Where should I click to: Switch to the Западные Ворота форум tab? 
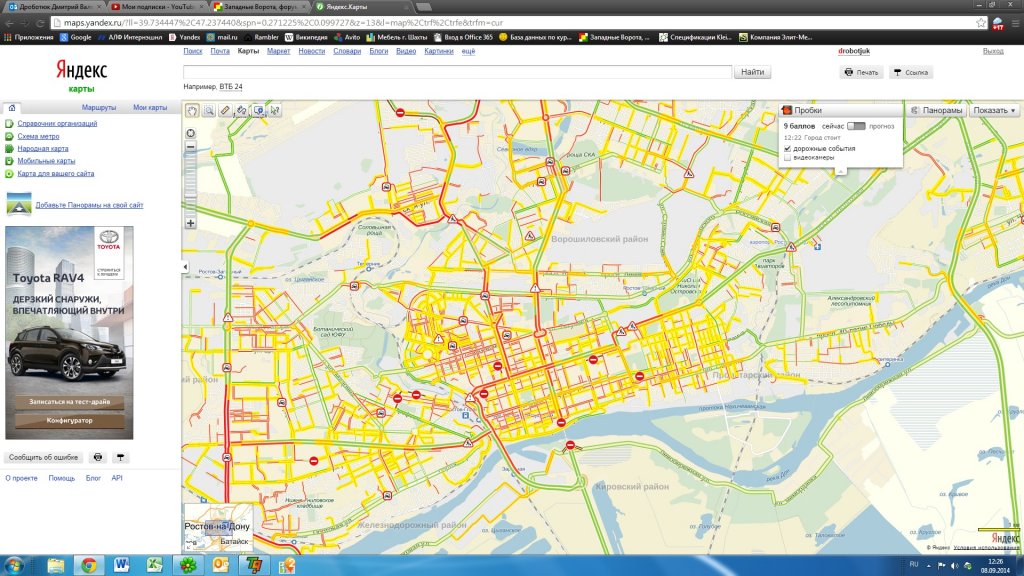click(x=260, y=7)
